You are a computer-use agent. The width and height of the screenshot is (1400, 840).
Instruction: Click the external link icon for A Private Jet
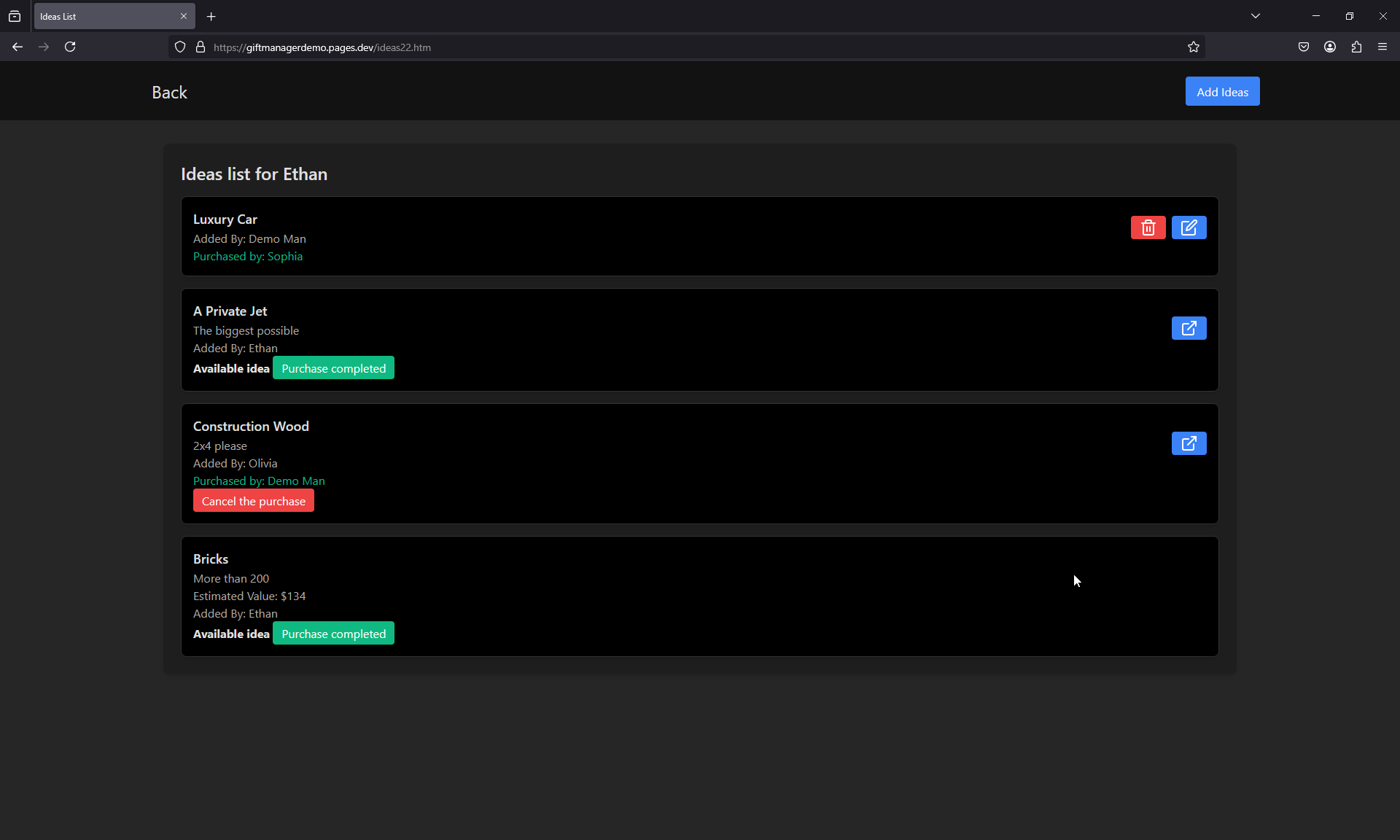[1189, 328]
